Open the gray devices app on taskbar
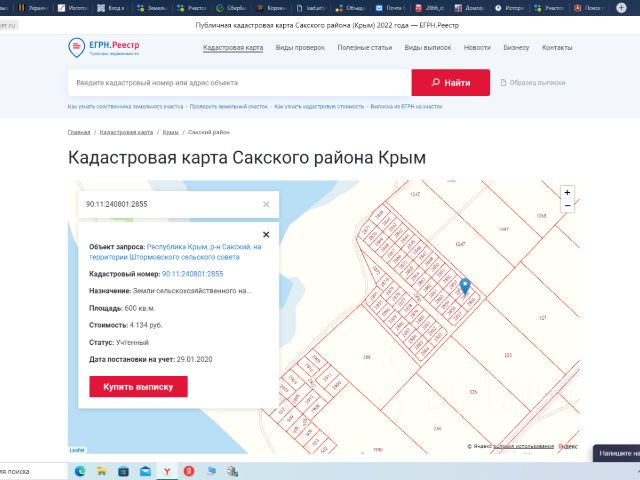Screen dimensions: 640x480 (x=232, y=471)
